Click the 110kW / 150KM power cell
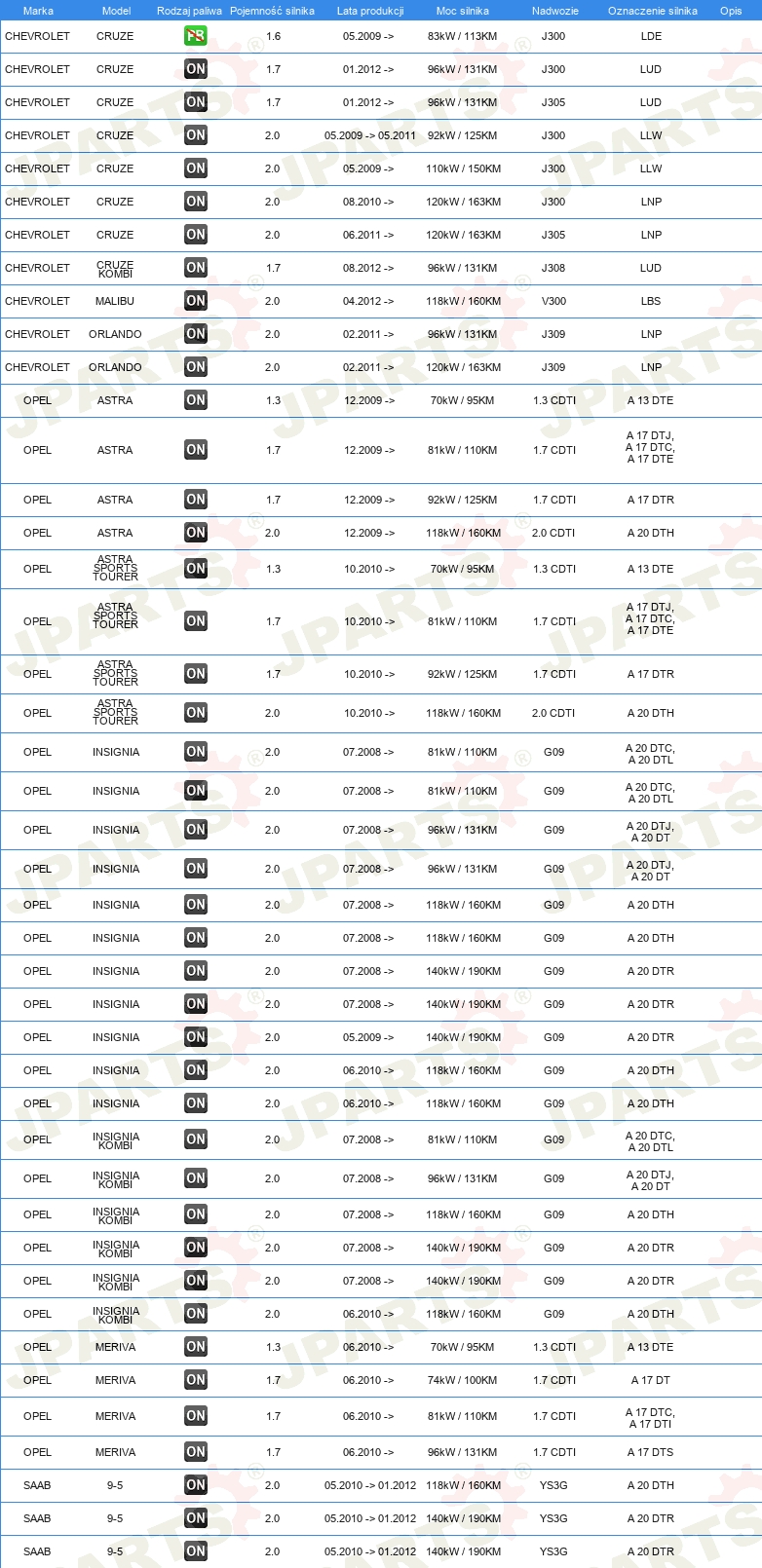The image size is (762, 1568). click(463, 168)
